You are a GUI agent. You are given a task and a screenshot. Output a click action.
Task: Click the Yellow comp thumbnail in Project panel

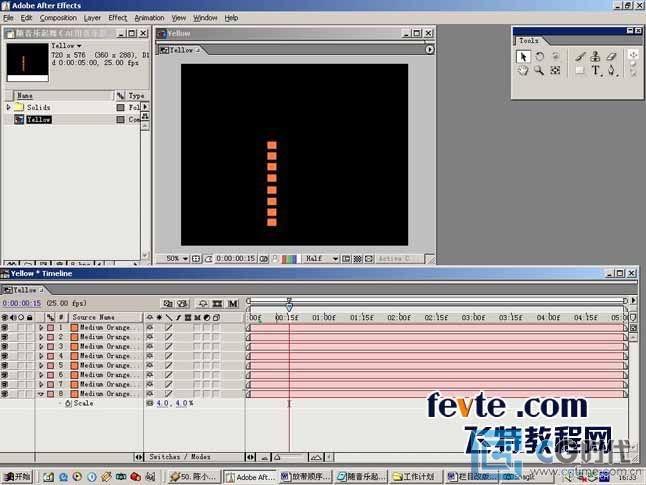[x=28, y=62]
